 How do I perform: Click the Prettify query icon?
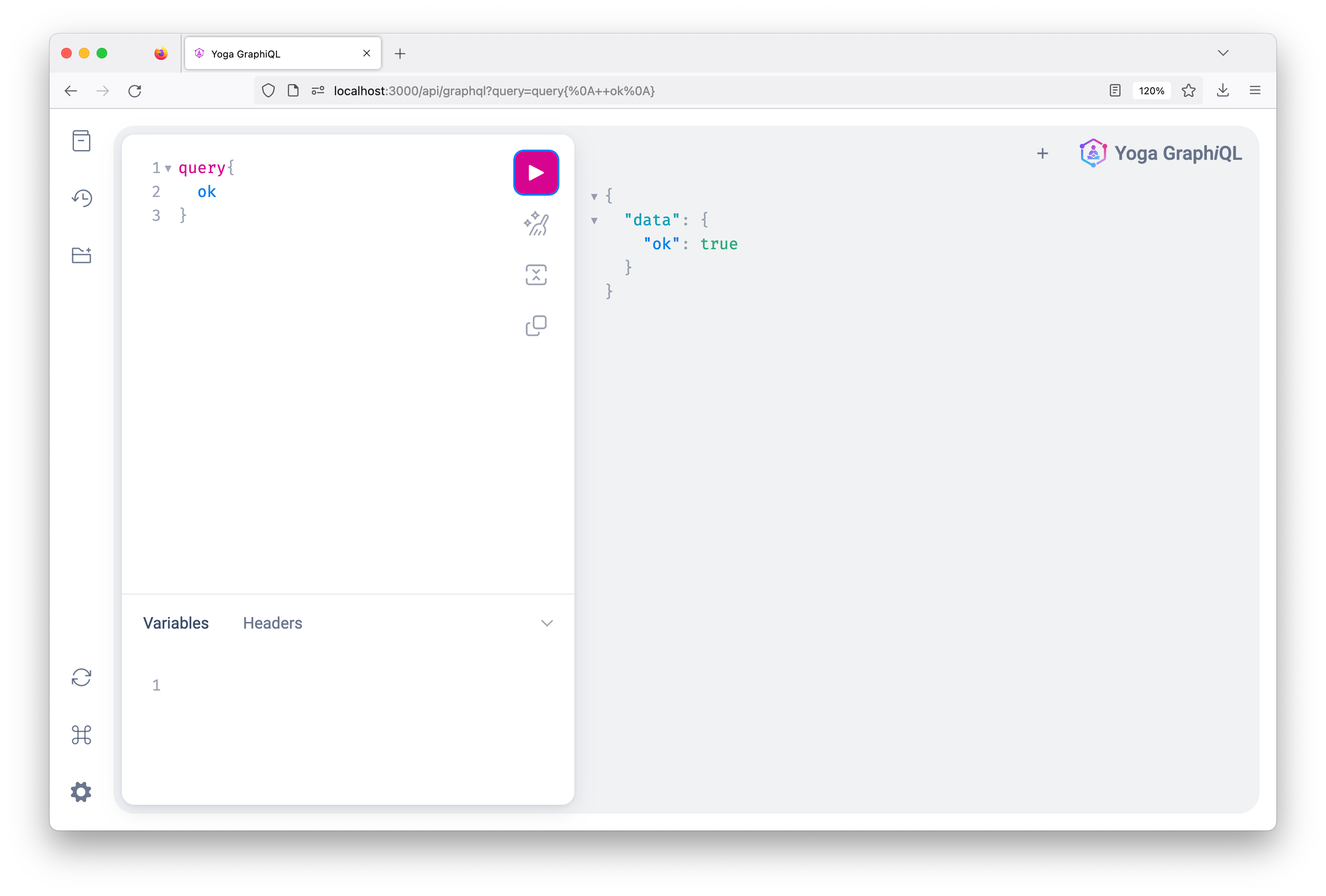(x=536, y=224)
